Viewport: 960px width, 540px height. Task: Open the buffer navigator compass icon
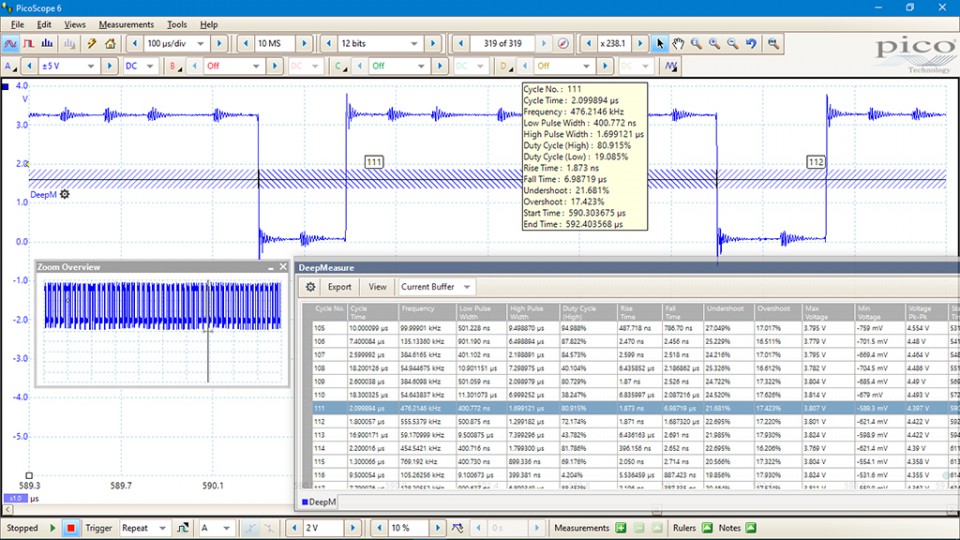coord(563,44)
